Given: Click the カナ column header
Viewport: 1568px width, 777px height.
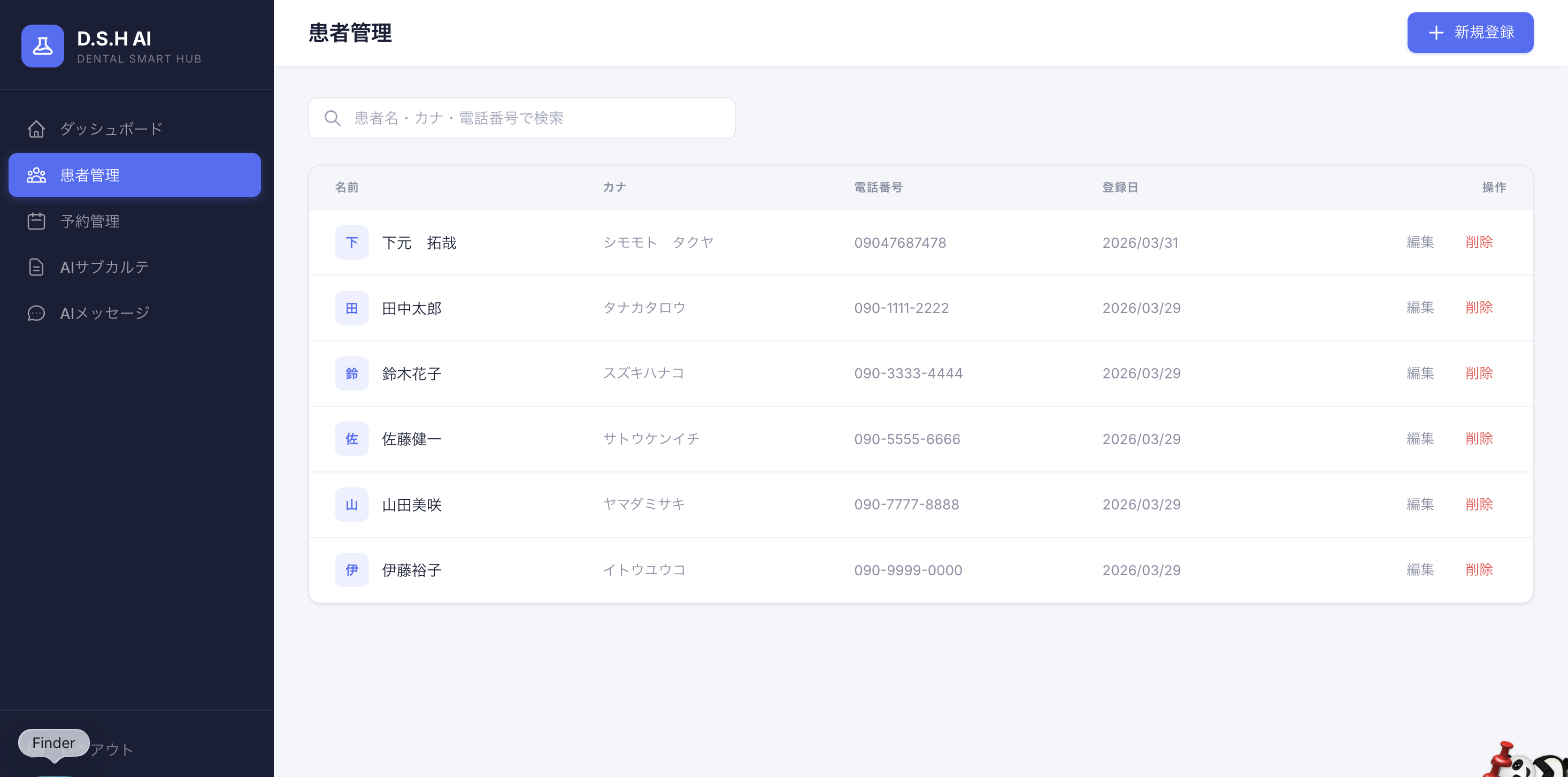Looking at the screenshot, I should (615, 187).
